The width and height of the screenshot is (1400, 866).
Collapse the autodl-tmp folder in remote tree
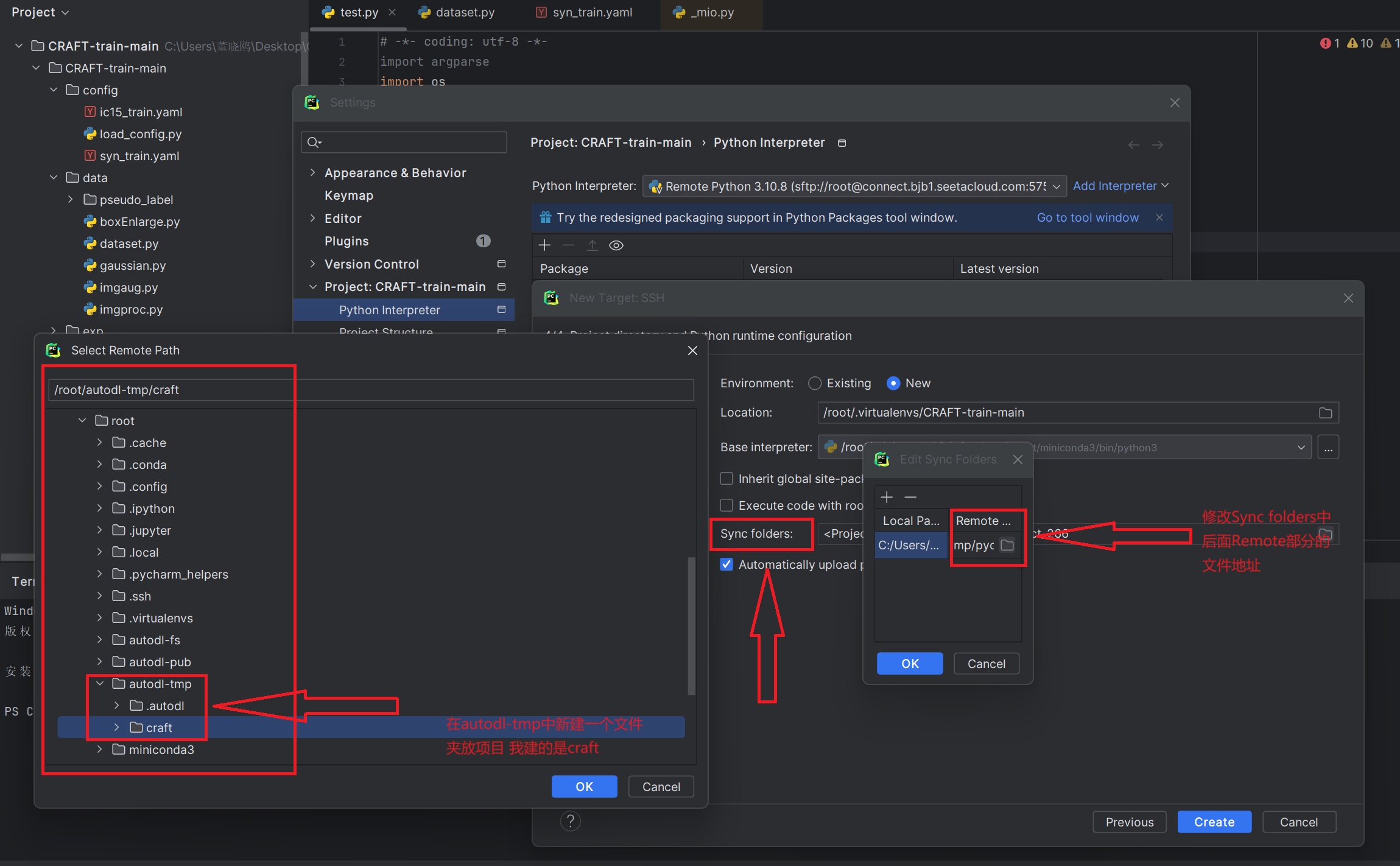click(100, 684)
